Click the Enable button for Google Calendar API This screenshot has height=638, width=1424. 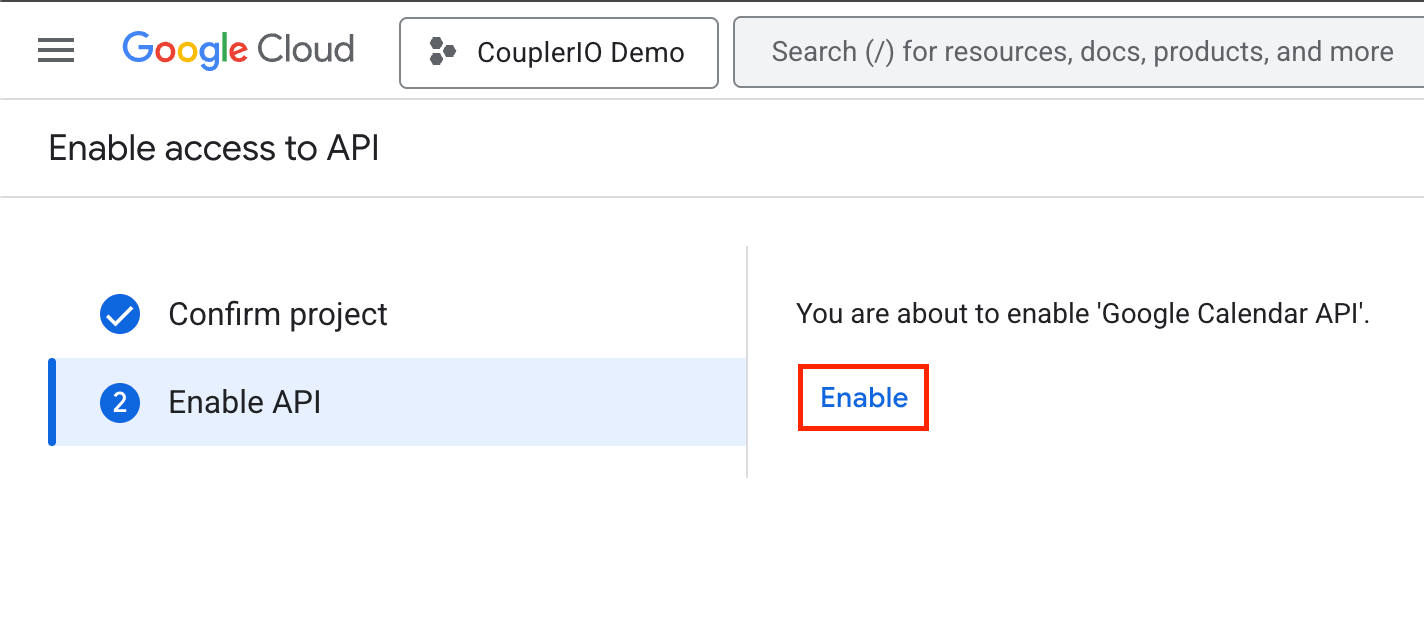click(x=862, y=397)
